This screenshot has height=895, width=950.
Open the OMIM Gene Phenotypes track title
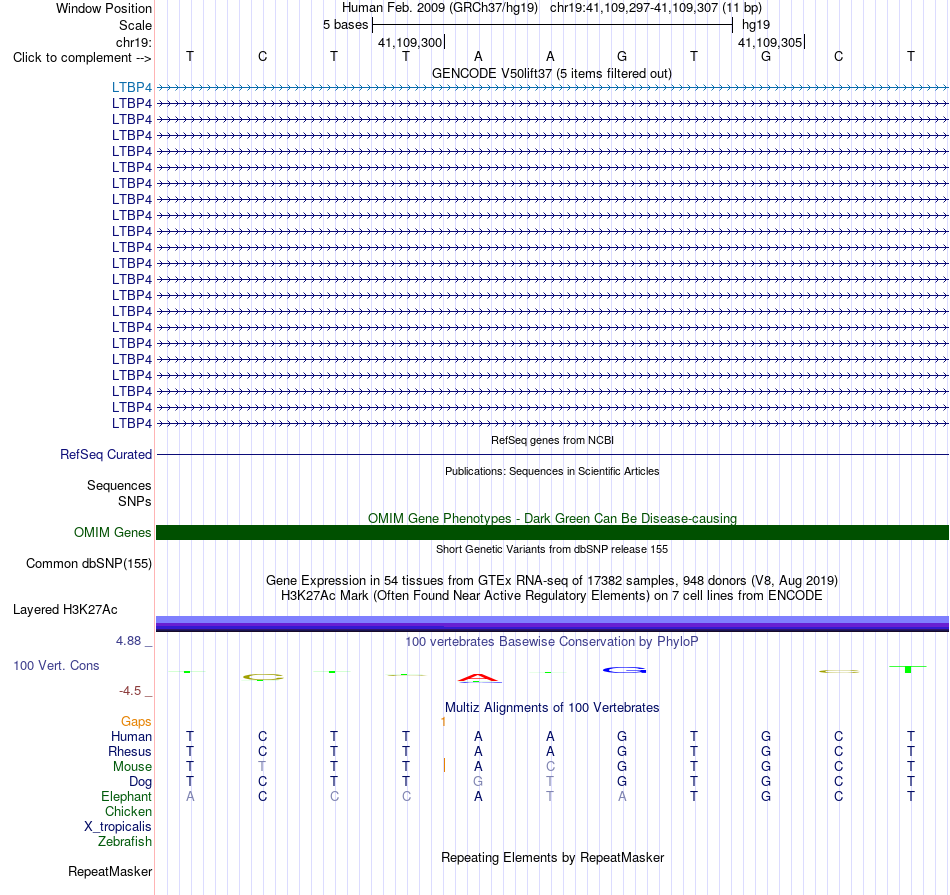pyautogui.click(x=552, y=519)
